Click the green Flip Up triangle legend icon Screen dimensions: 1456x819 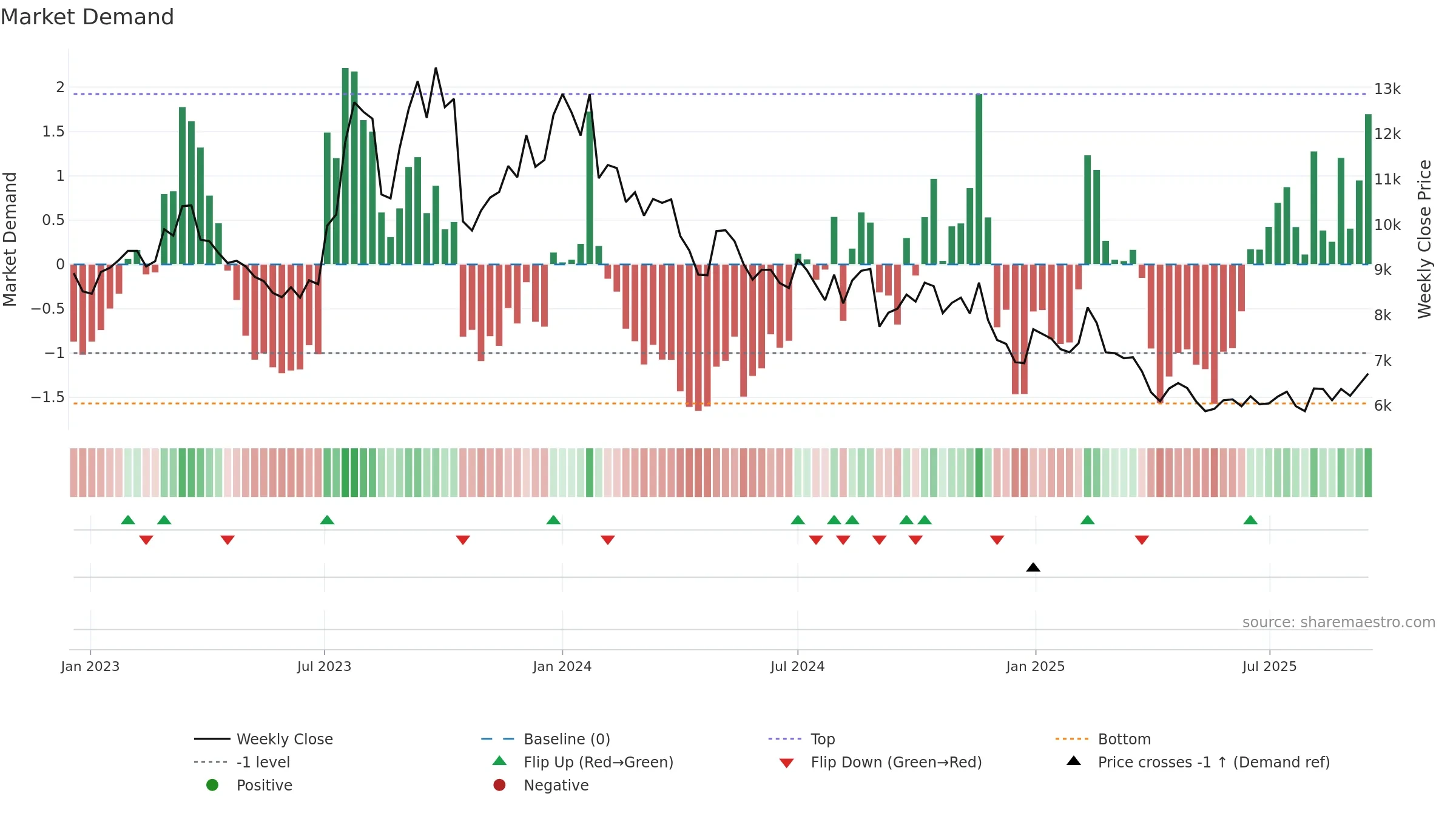point(499,761)
